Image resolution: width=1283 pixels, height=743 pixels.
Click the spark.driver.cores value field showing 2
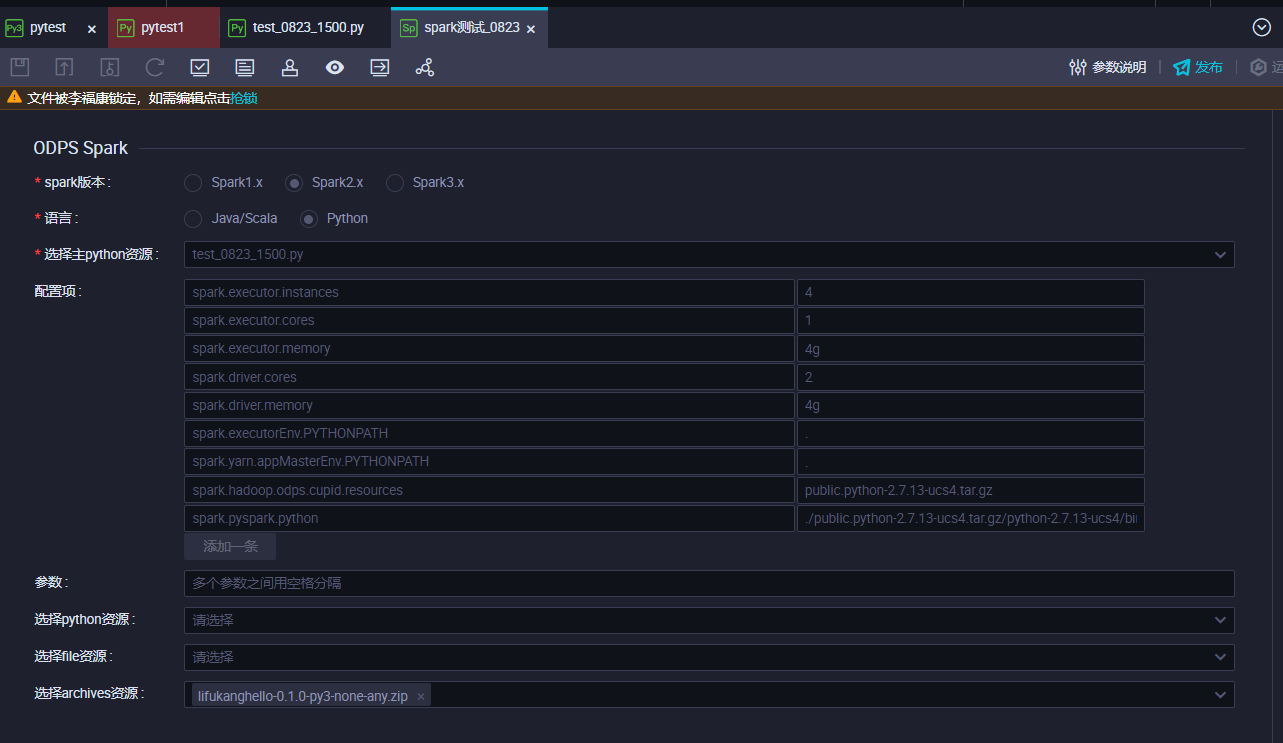coord(970,377)
